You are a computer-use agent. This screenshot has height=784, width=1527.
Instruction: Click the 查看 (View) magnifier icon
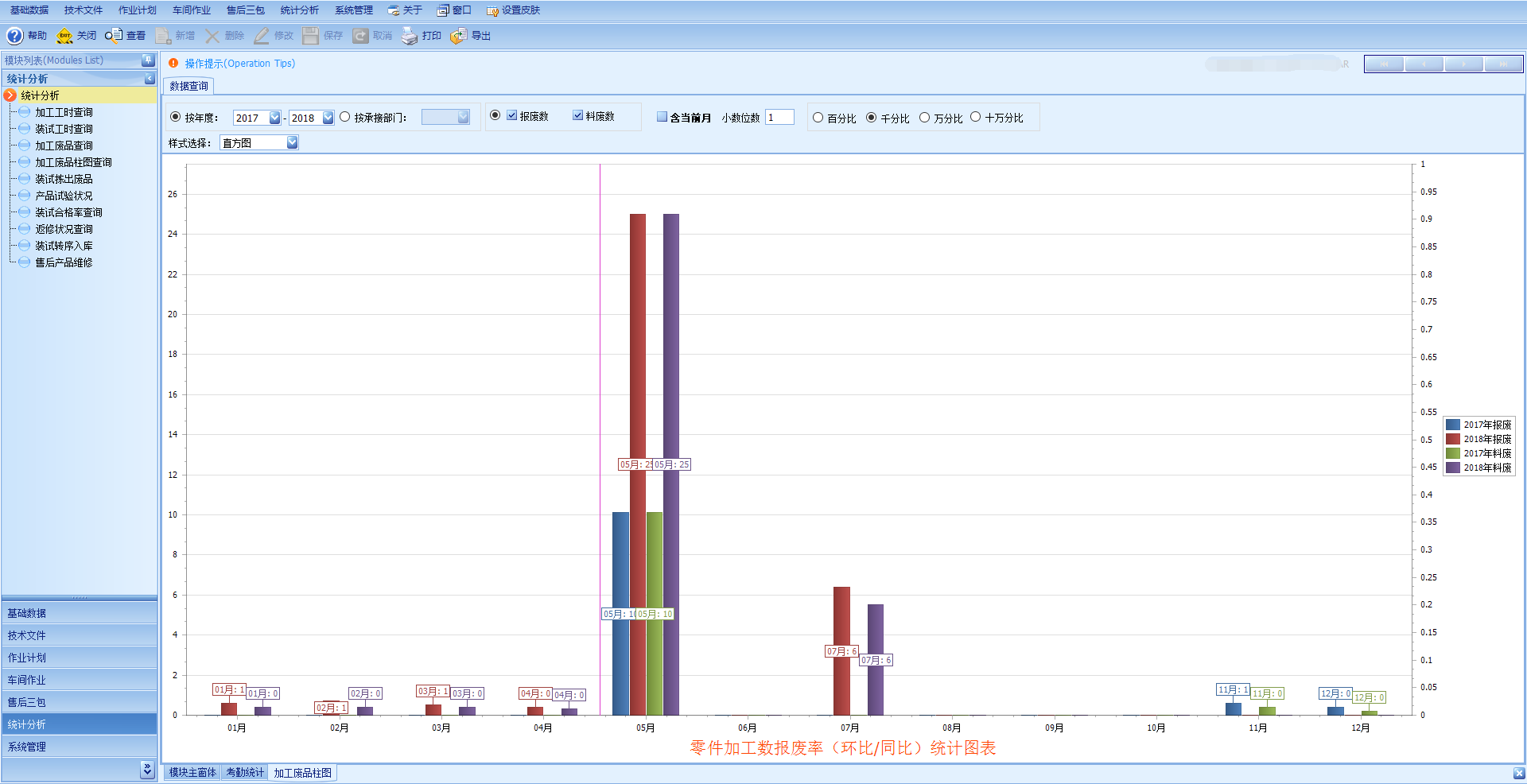[114, 36]
